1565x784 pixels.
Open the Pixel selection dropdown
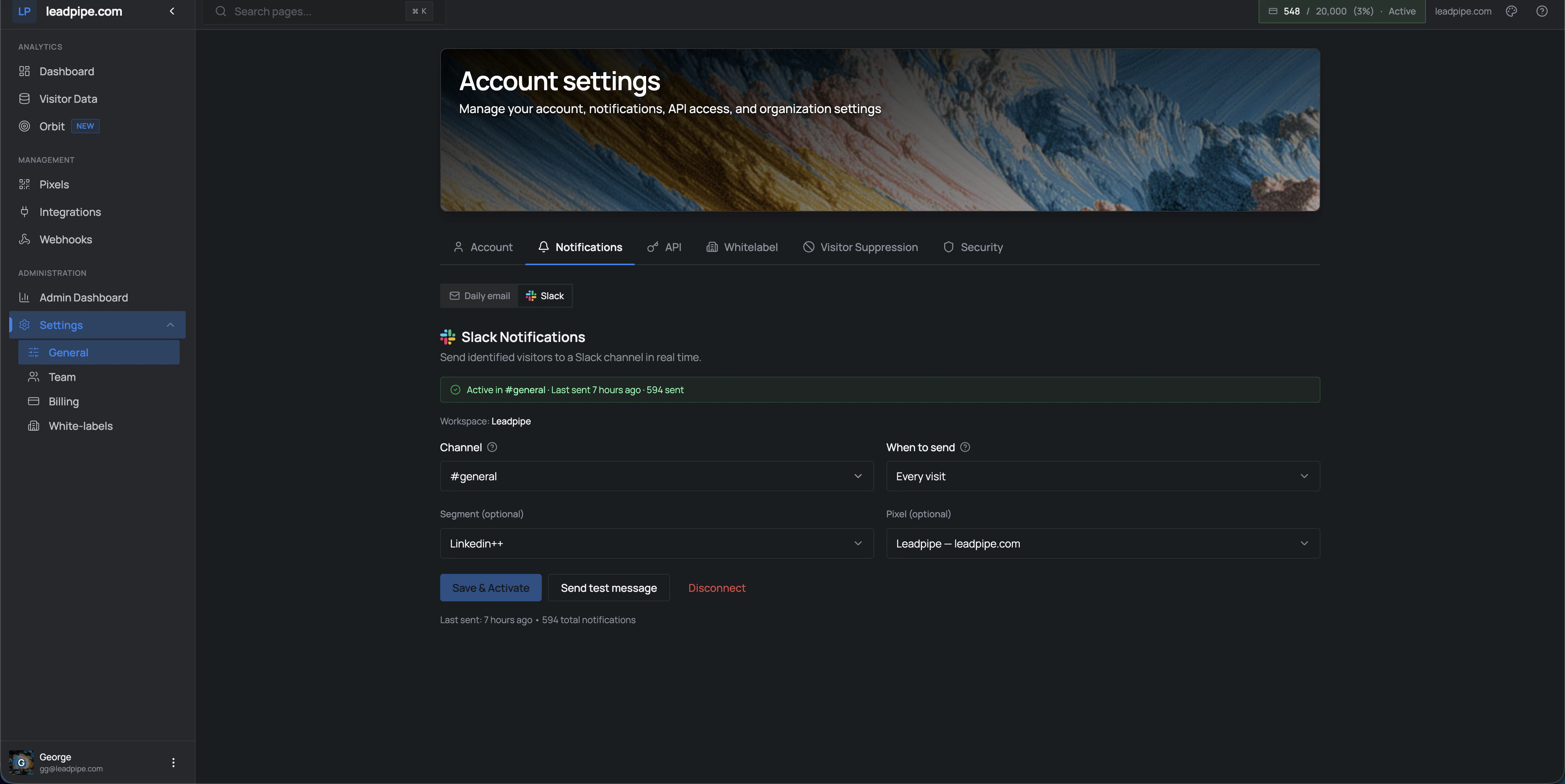coord(1102,544)
